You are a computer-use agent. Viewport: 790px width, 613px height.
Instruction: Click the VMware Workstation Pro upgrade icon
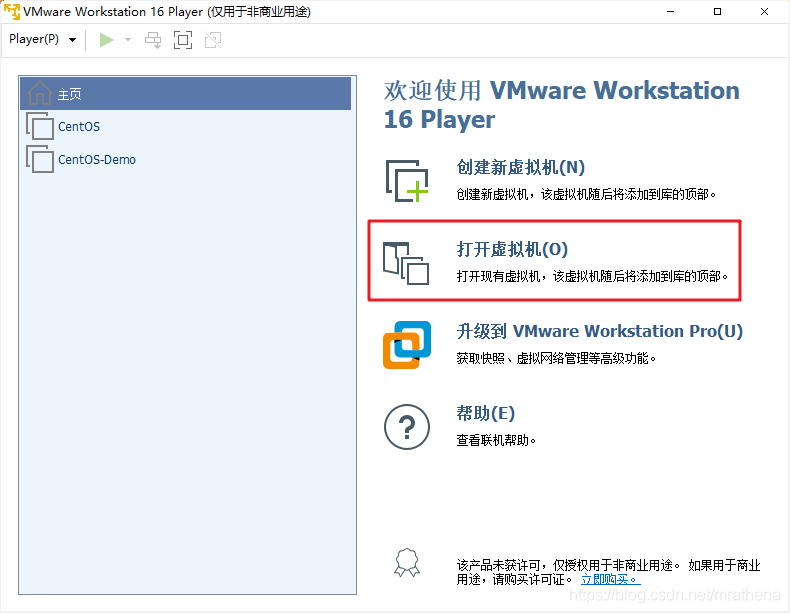coord(407,345)
